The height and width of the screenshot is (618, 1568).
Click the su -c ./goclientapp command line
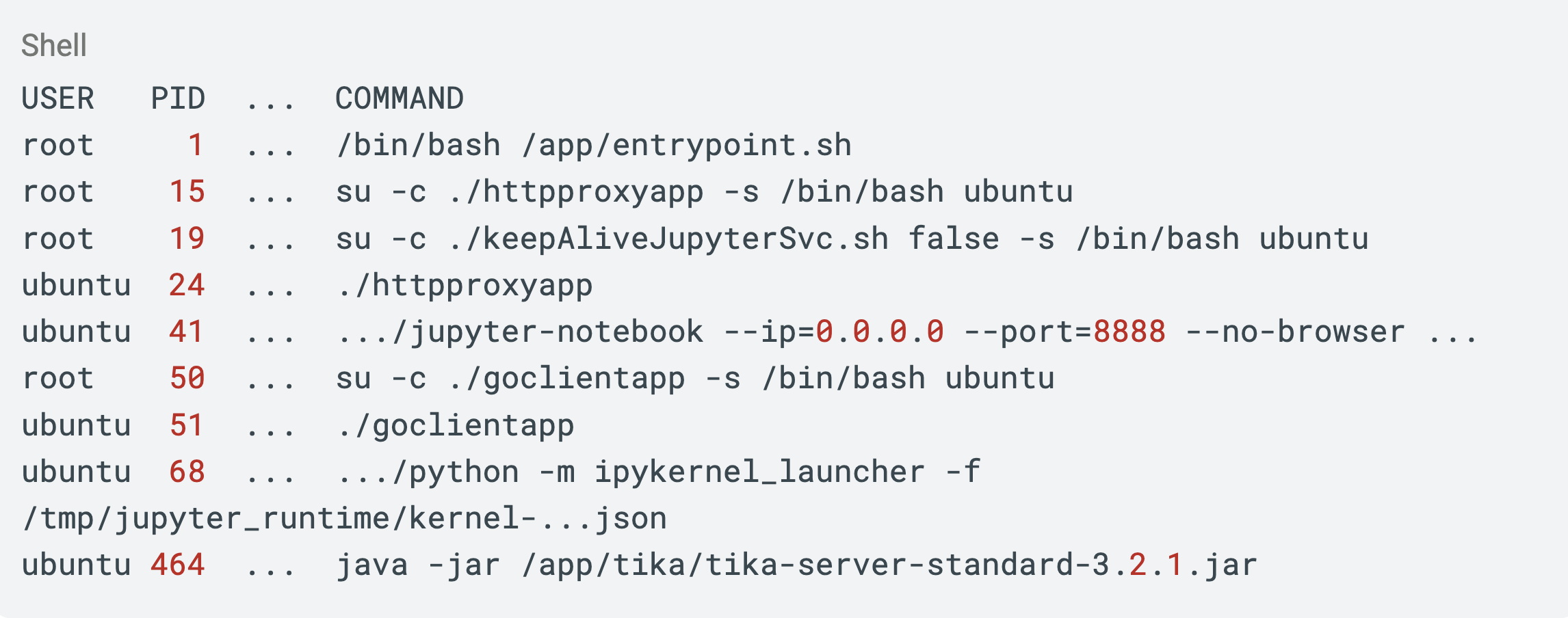[x=695, y=378]
